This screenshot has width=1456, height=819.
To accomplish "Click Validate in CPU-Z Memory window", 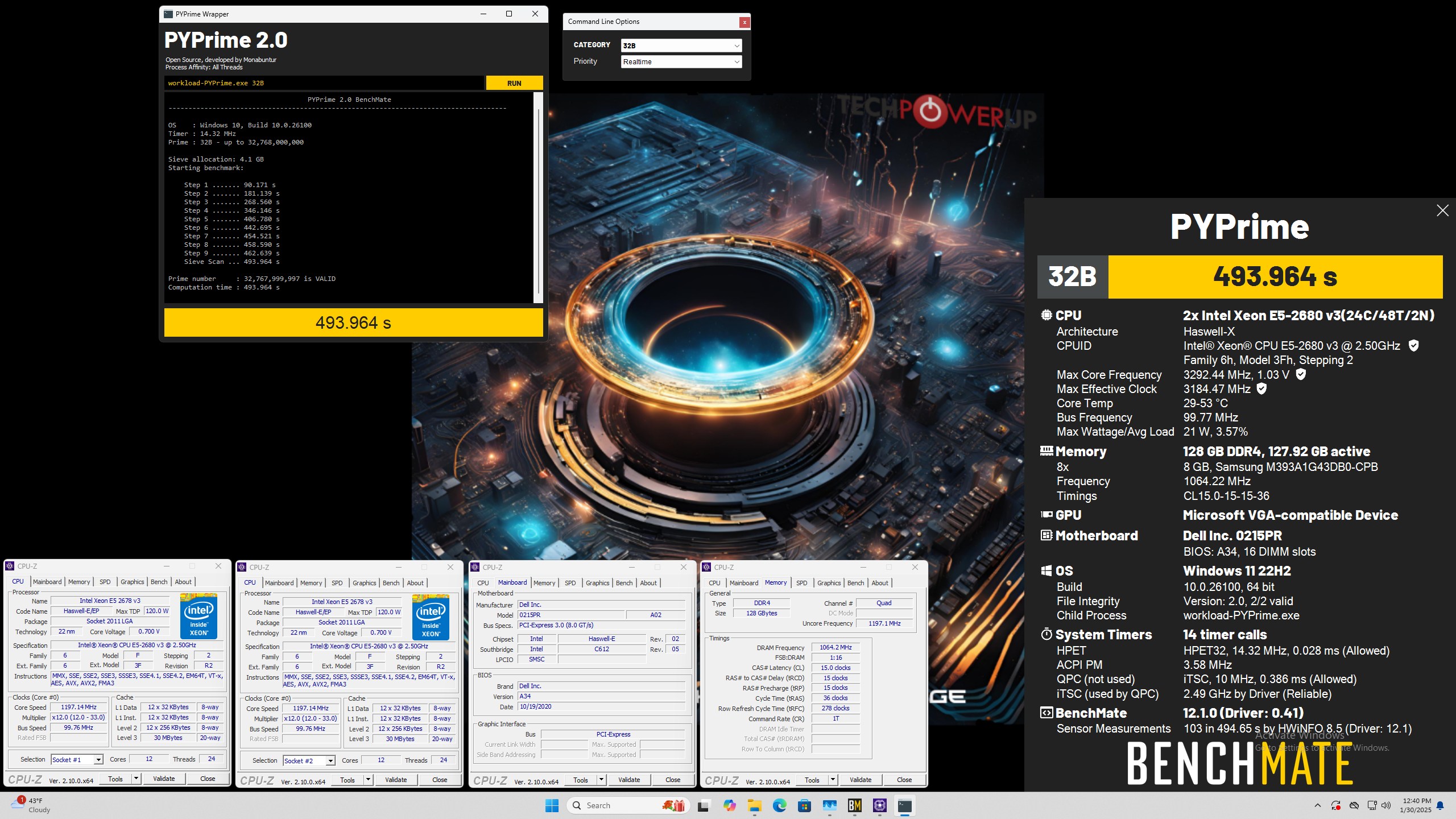I will tap(861, 780).
